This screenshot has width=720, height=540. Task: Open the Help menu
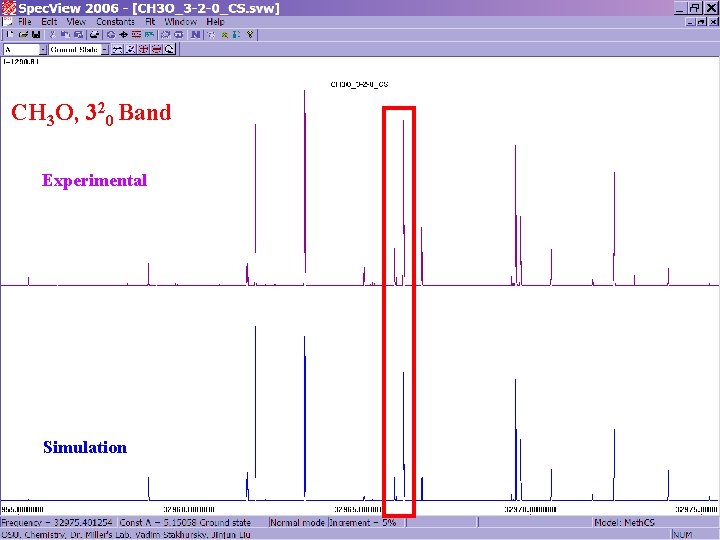point(215,22)
